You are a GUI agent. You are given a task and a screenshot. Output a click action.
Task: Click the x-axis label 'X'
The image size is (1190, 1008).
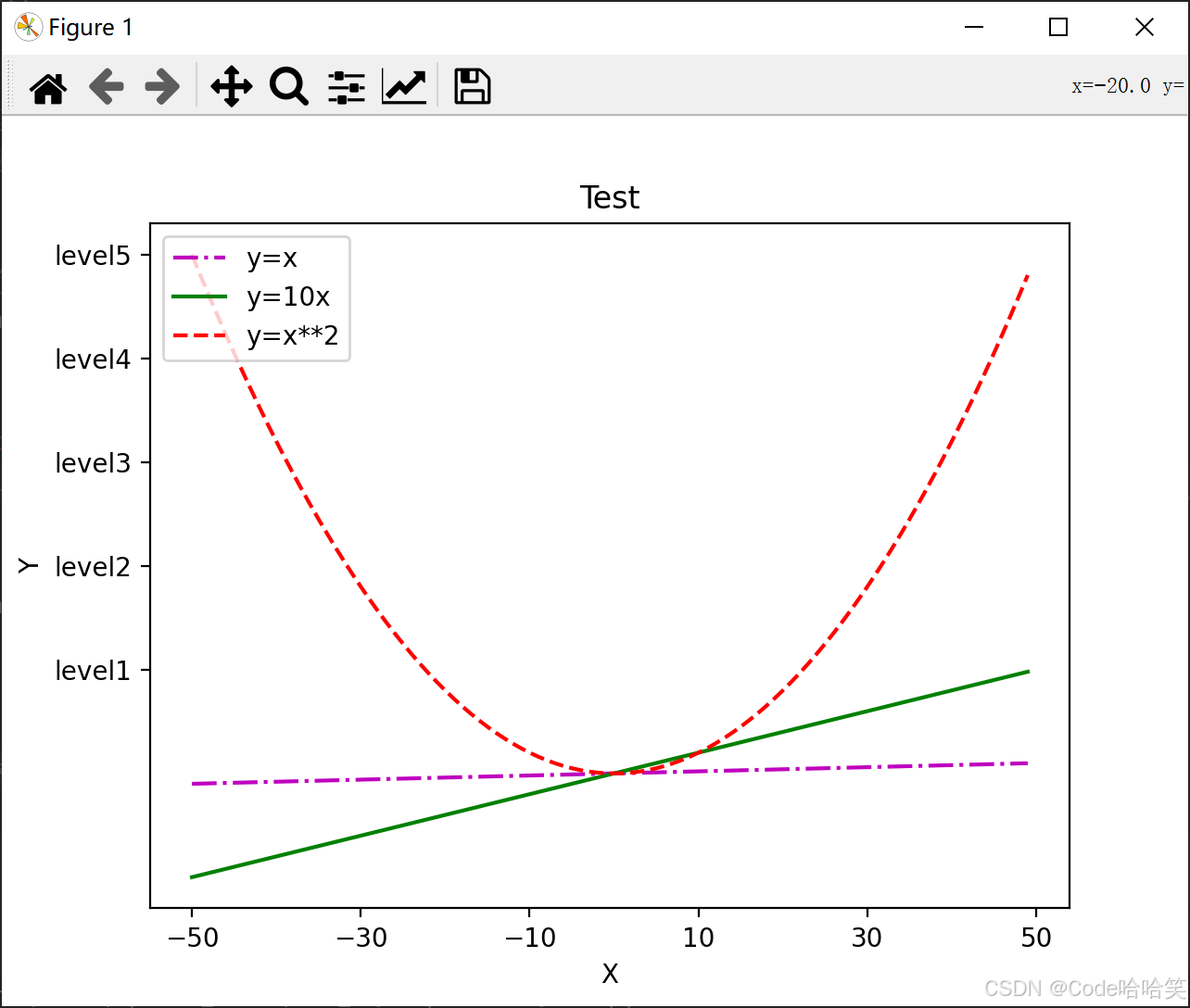pyautogui.click(x=610, y=974)
